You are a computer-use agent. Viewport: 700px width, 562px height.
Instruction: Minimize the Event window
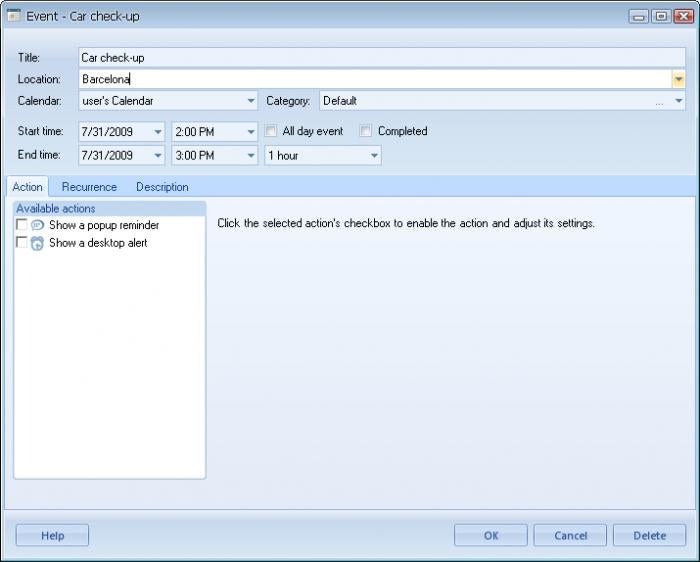(x=639, y=17)
